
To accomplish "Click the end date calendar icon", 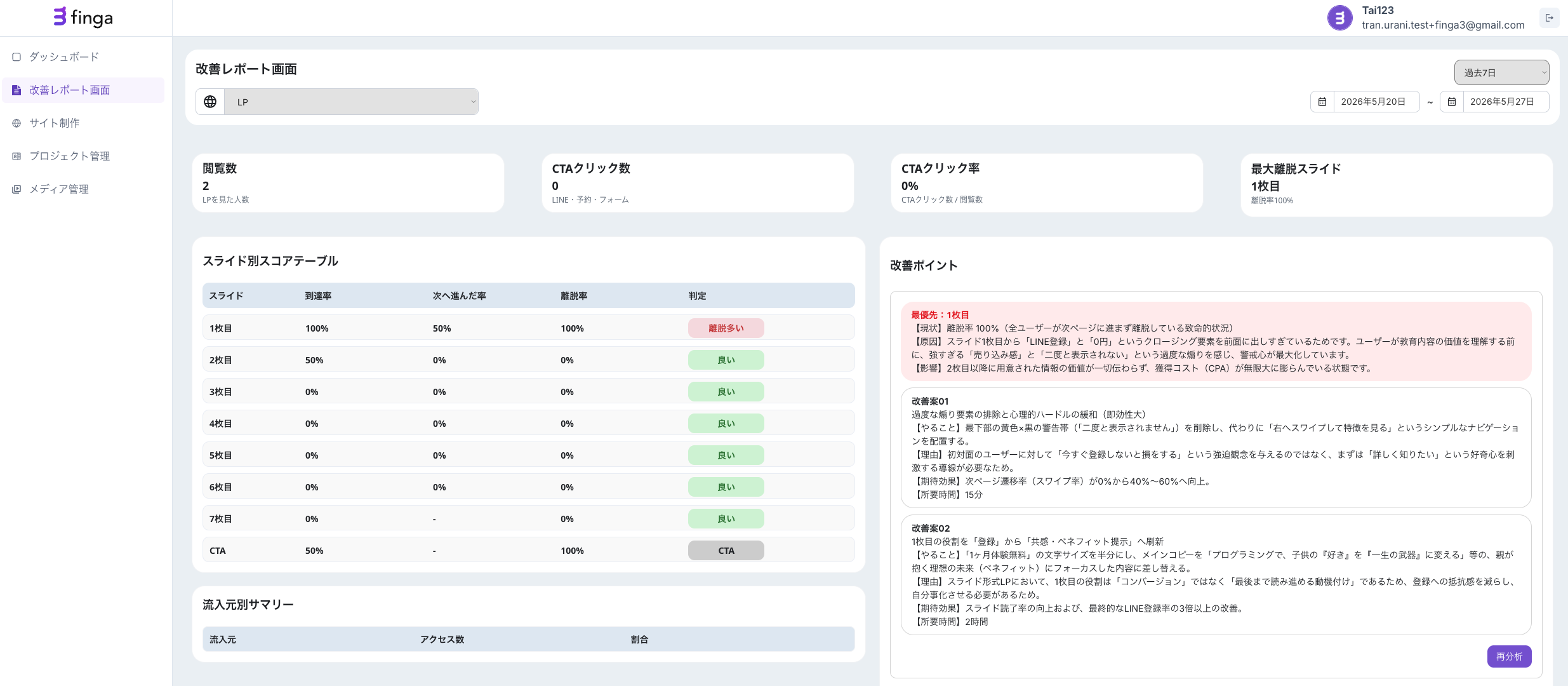I will 1452,102.
